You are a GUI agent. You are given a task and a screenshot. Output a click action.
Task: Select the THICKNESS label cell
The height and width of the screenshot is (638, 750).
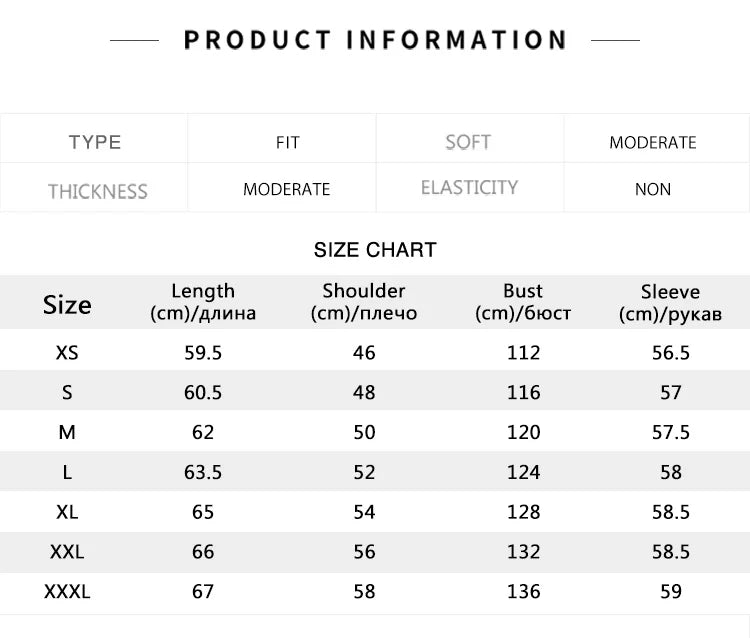[97, 191]
